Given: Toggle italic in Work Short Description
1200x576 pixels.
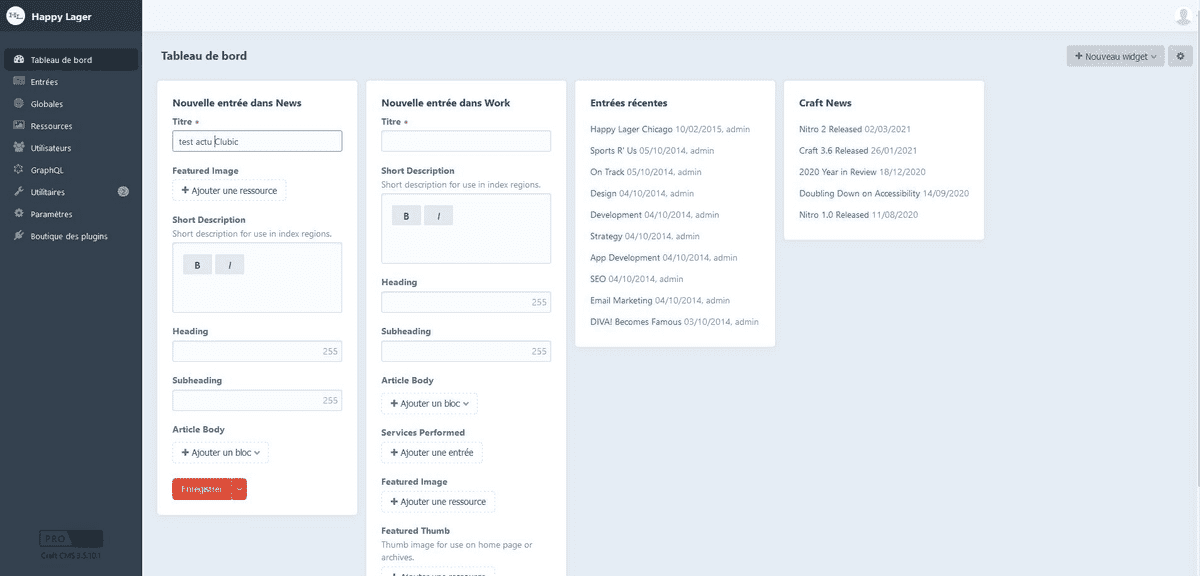Looking at the screenshot, I should click(438, 216).
